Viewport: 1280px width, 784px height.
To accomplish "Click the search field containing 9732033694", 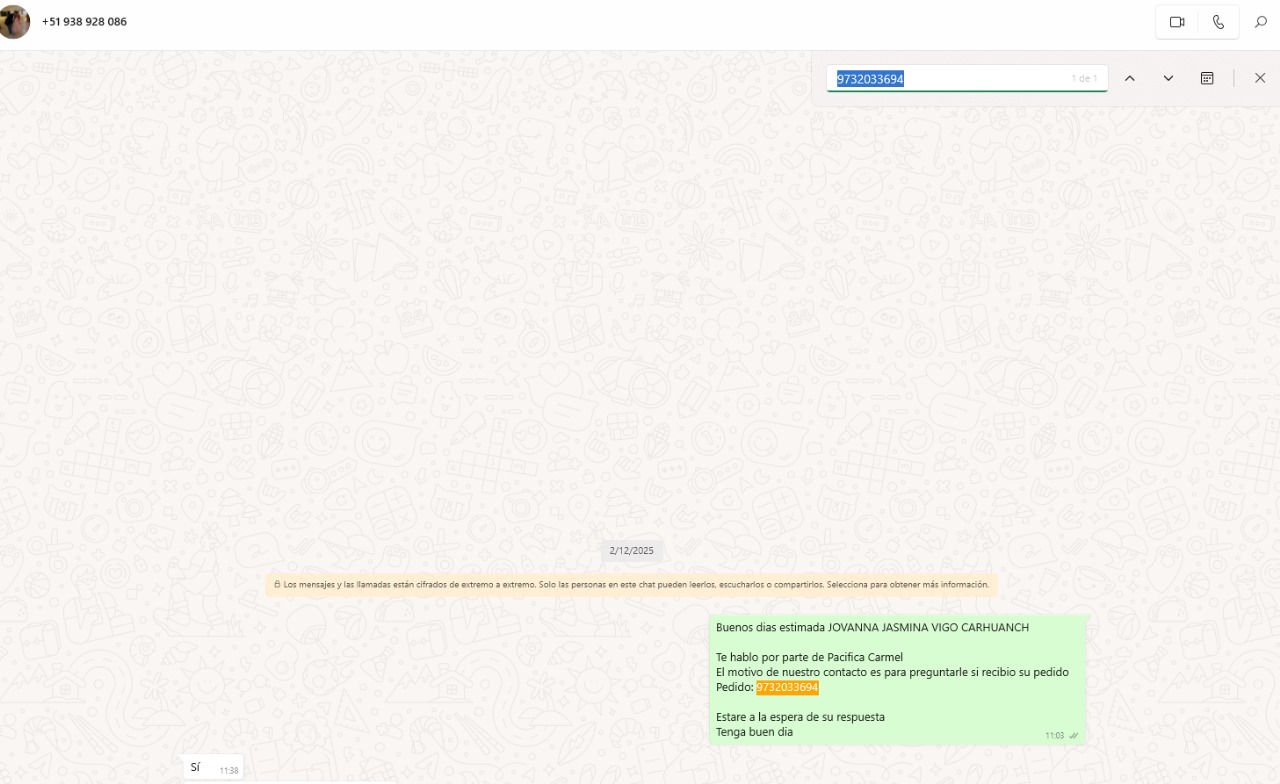I will click(x=950, y=79).
